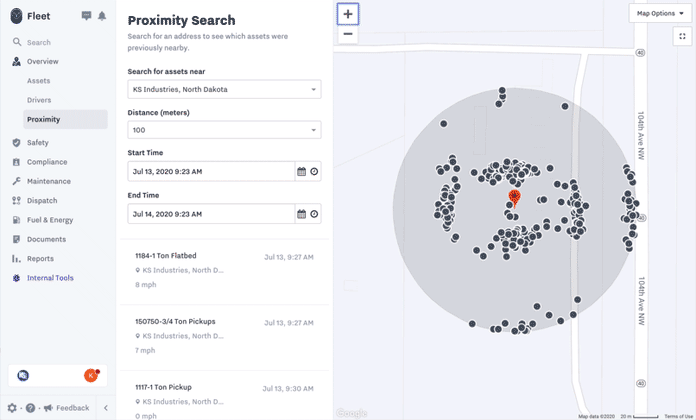Go to Safety section
This screenshot has height=420, width=696.
coord(38,143)
